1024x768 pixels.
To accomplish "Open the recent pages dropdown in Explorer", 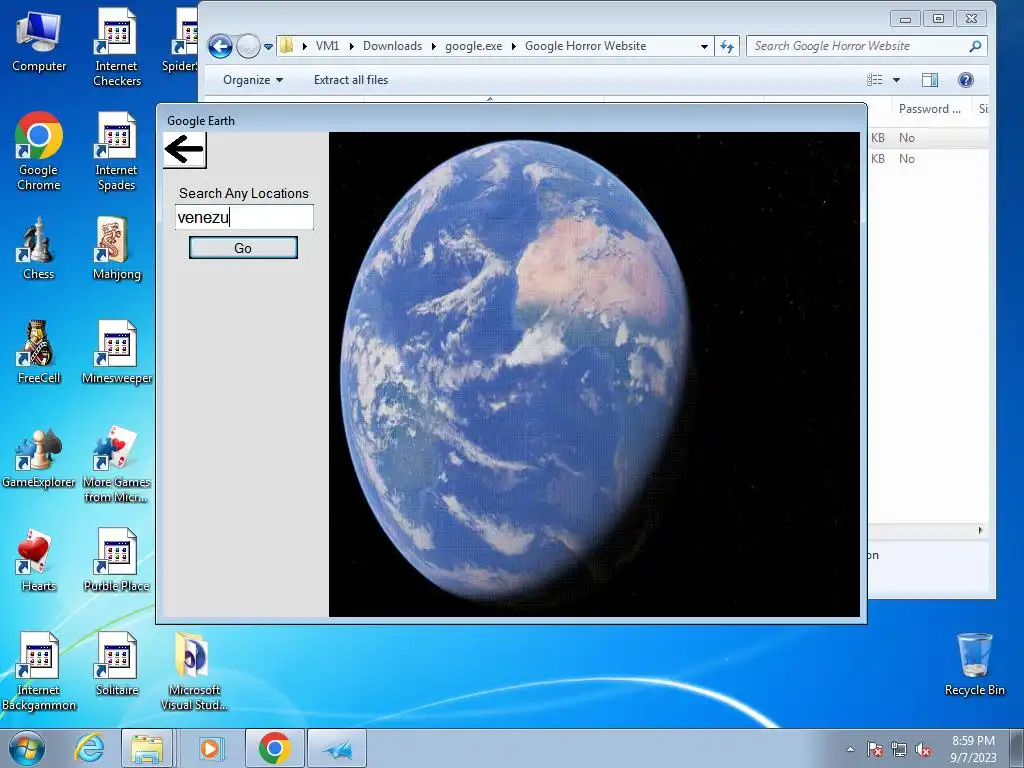I will pos(268,46).
